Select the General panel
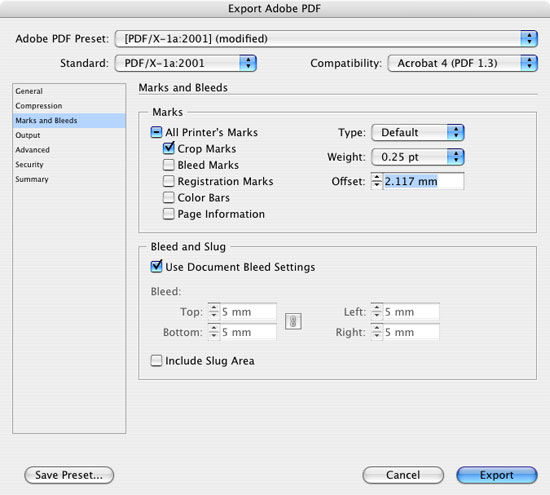This screenshot has width=550, height=495. 69,91
